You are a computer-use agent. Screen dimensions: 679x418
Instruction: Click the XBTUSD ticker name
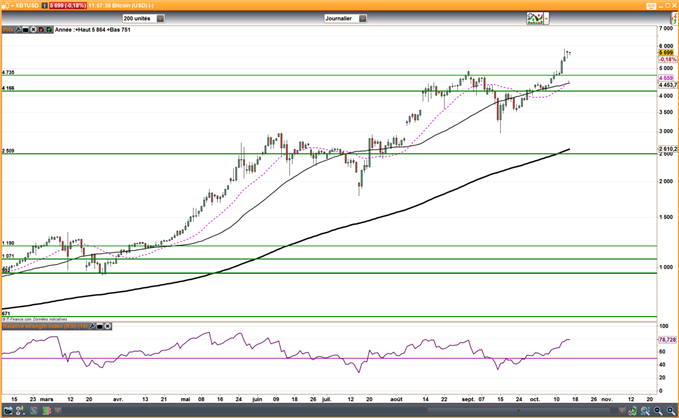click(27, 6)
